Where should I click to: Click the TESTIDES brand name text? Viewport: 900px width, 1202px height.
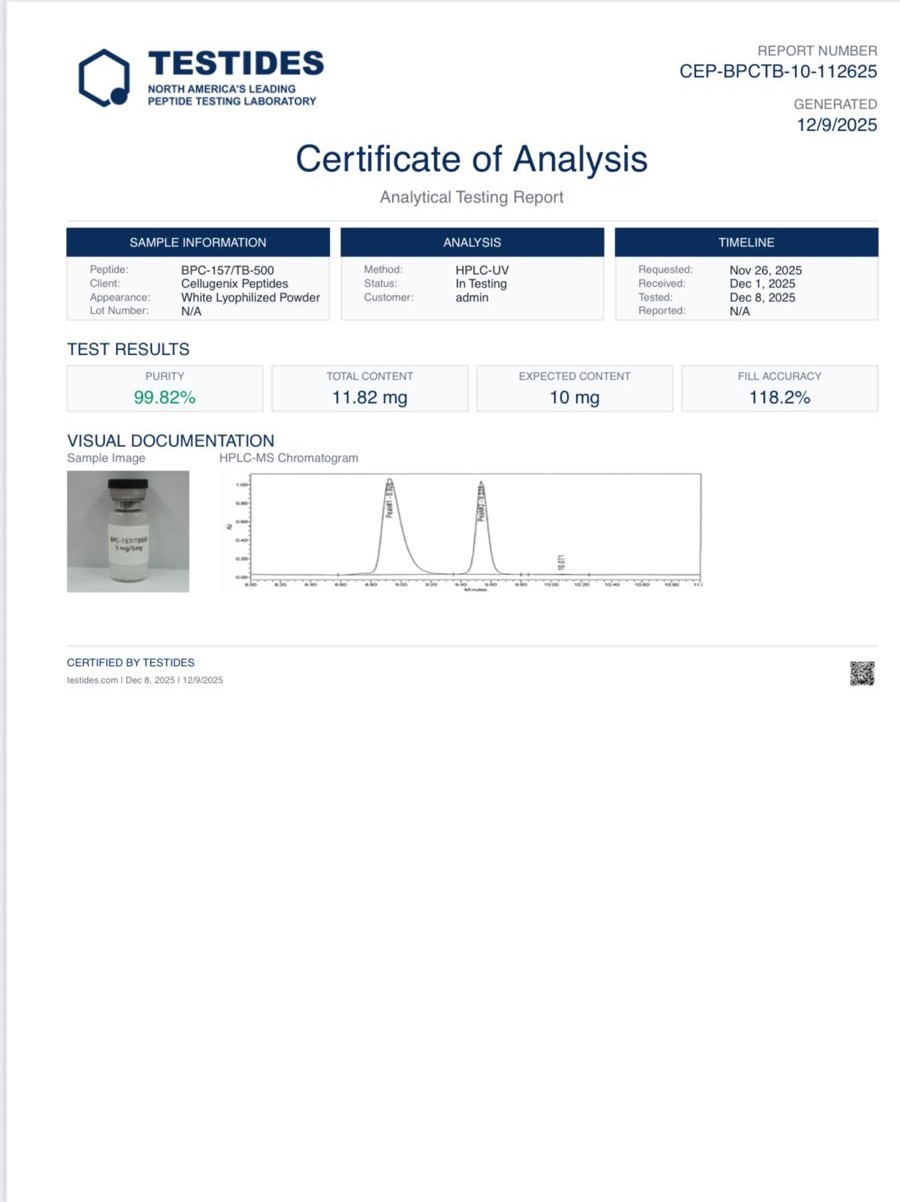click(236, 64)
